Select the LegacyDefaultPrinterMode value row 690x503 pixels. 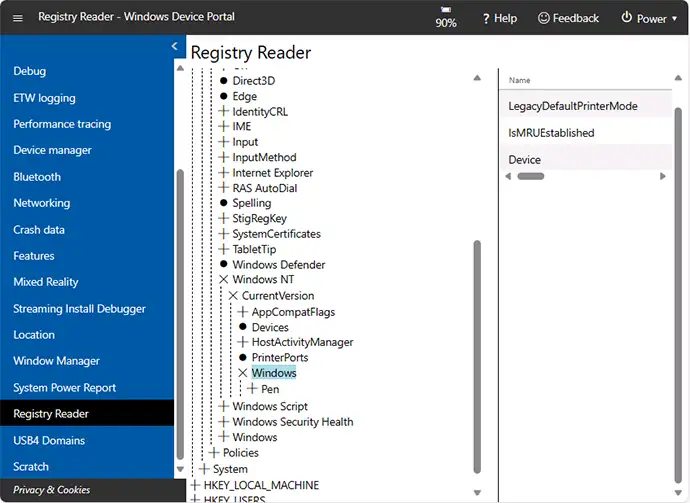click(x=586, y=106)
